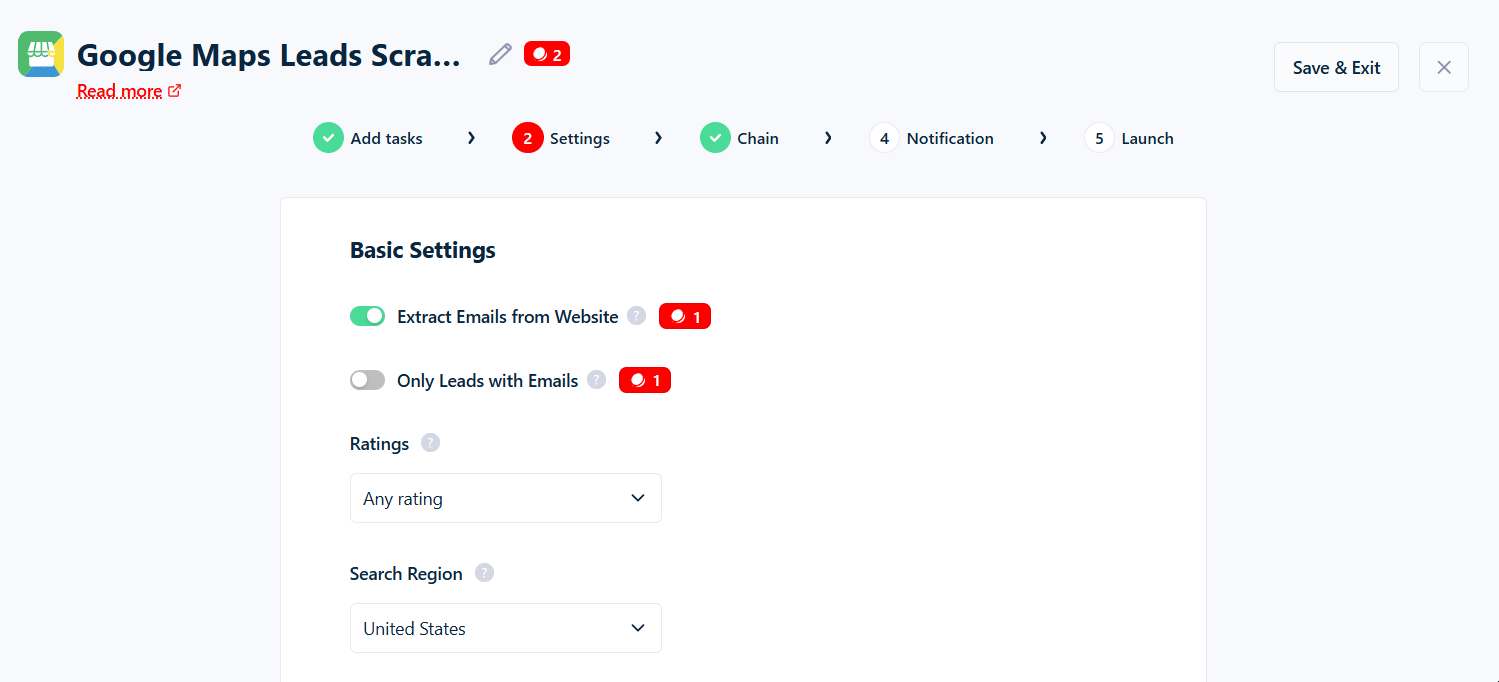This screenshot has width=1499, height=682.
Task: Close the task wizard with the X
Action: point(1444,67)
